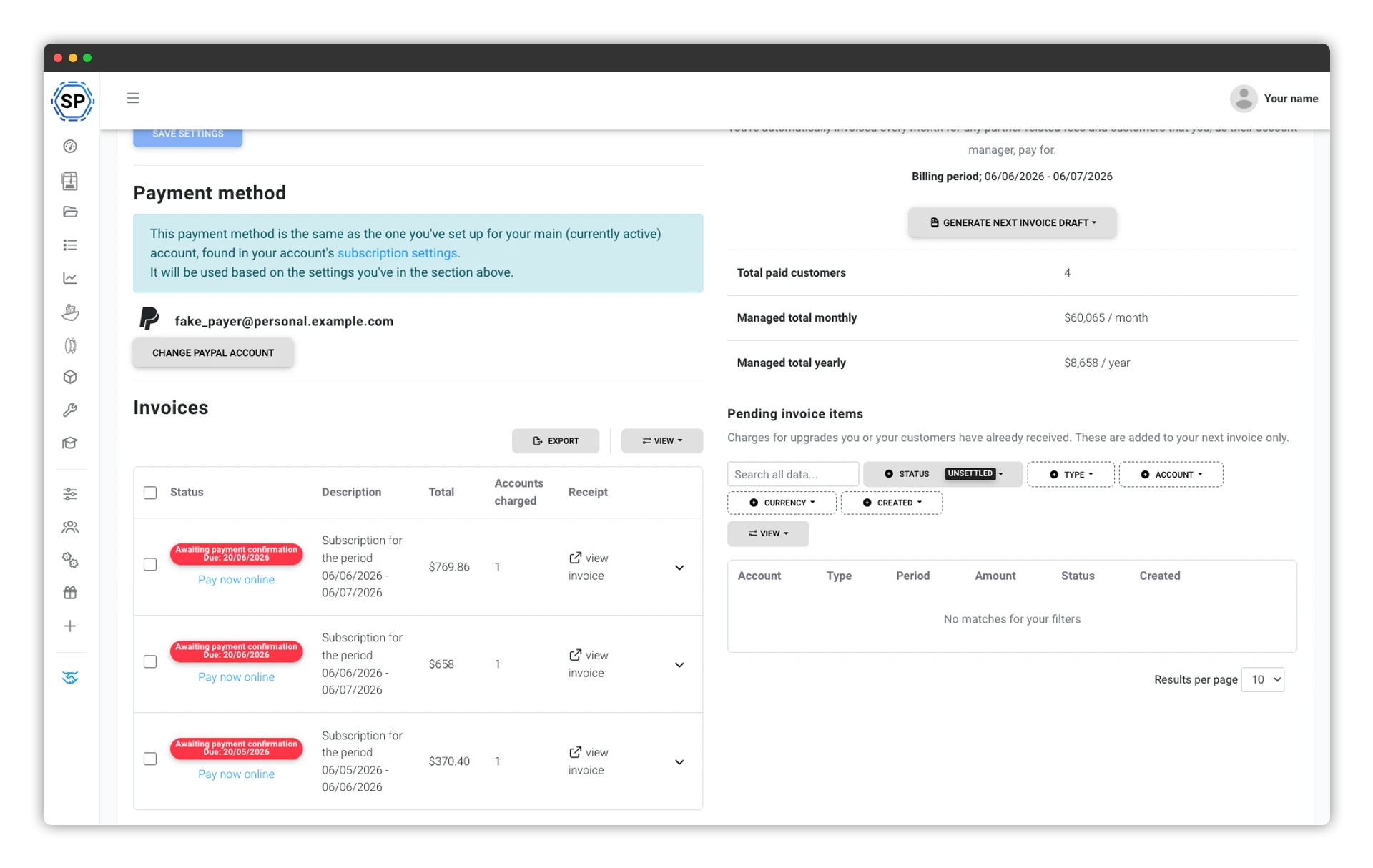Viewport: 1373px width, 868px height.
Task: Click the Account column header in pending items
Action: point(759,576)
